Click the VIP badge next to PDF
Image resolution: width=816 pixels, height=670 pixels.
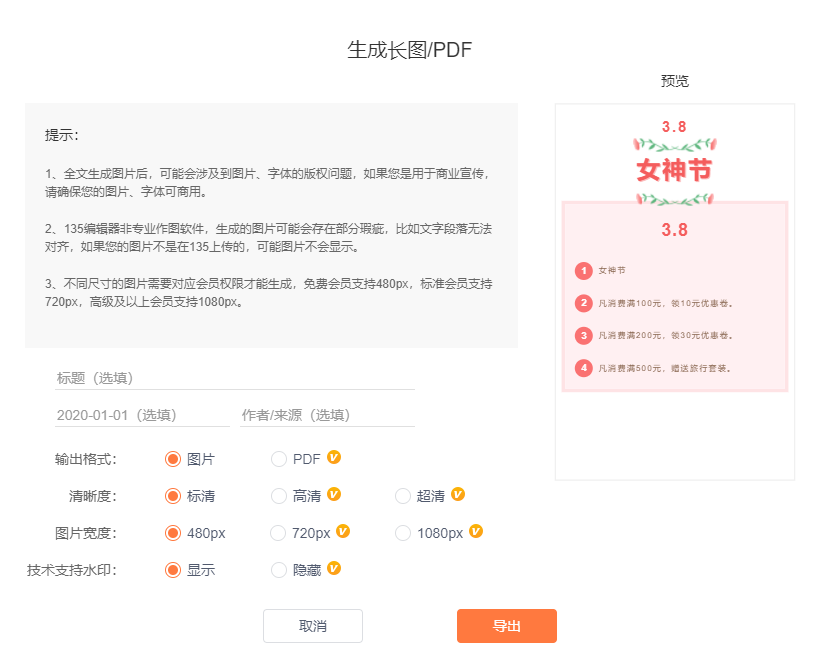[x=334, y=458]
